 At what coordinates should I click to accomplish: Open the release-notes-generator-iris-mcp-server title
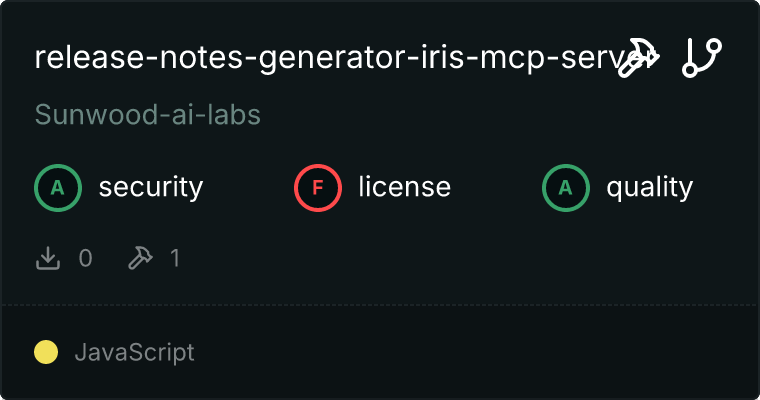[x=320, y=58]
